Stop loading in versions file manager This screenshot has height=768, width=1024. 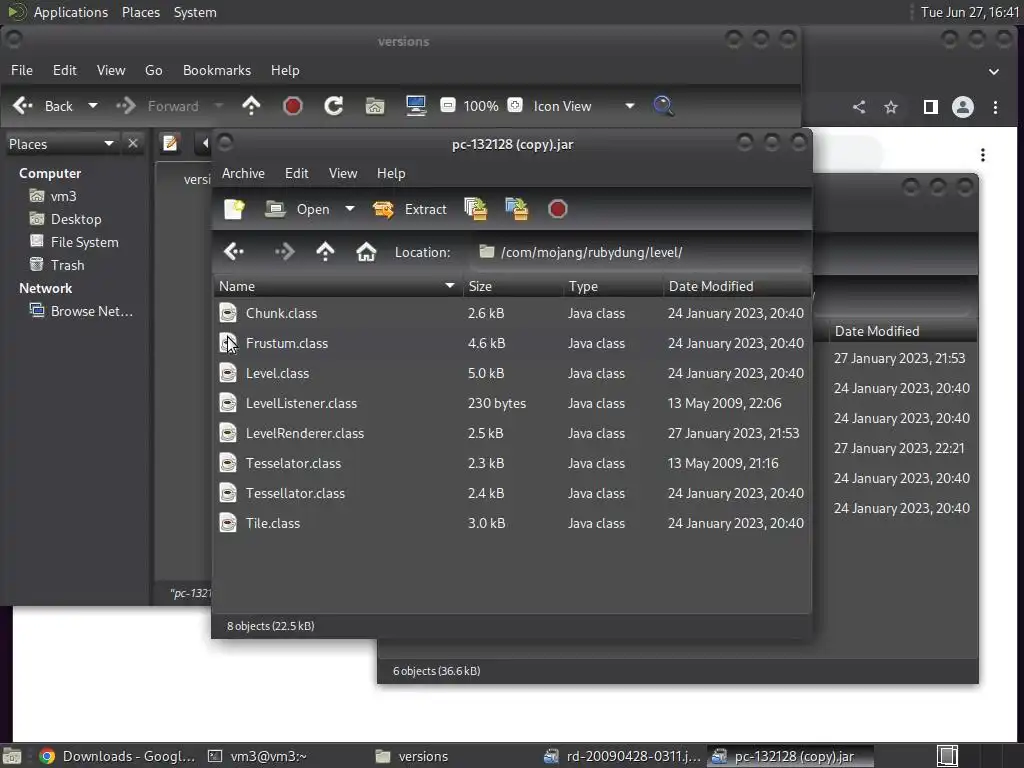[x=293, y=106]
